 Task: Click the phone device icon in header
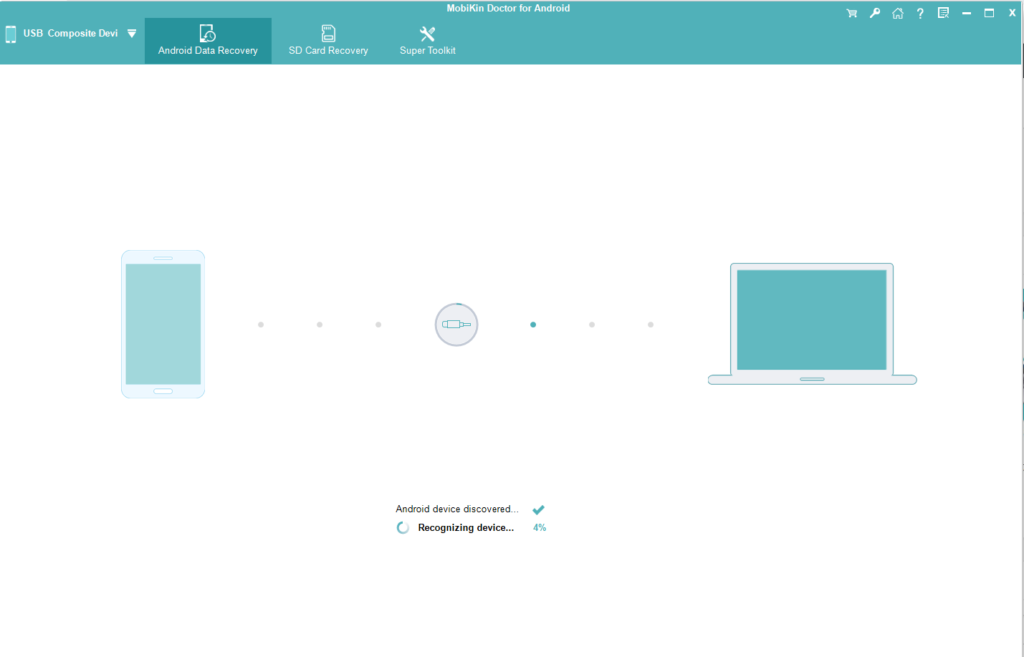tap(10, 34)
